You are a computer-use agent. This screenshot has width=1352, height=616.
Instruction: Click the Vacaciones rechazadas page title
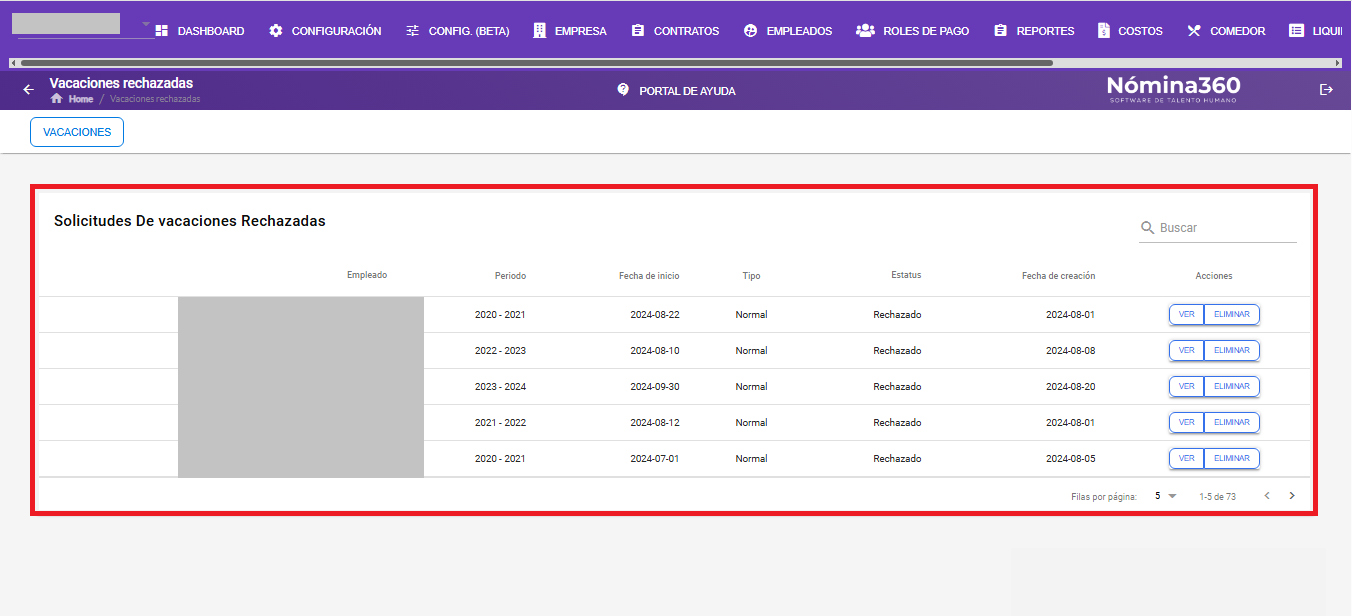pyautogui.click(x=121, y=83)
